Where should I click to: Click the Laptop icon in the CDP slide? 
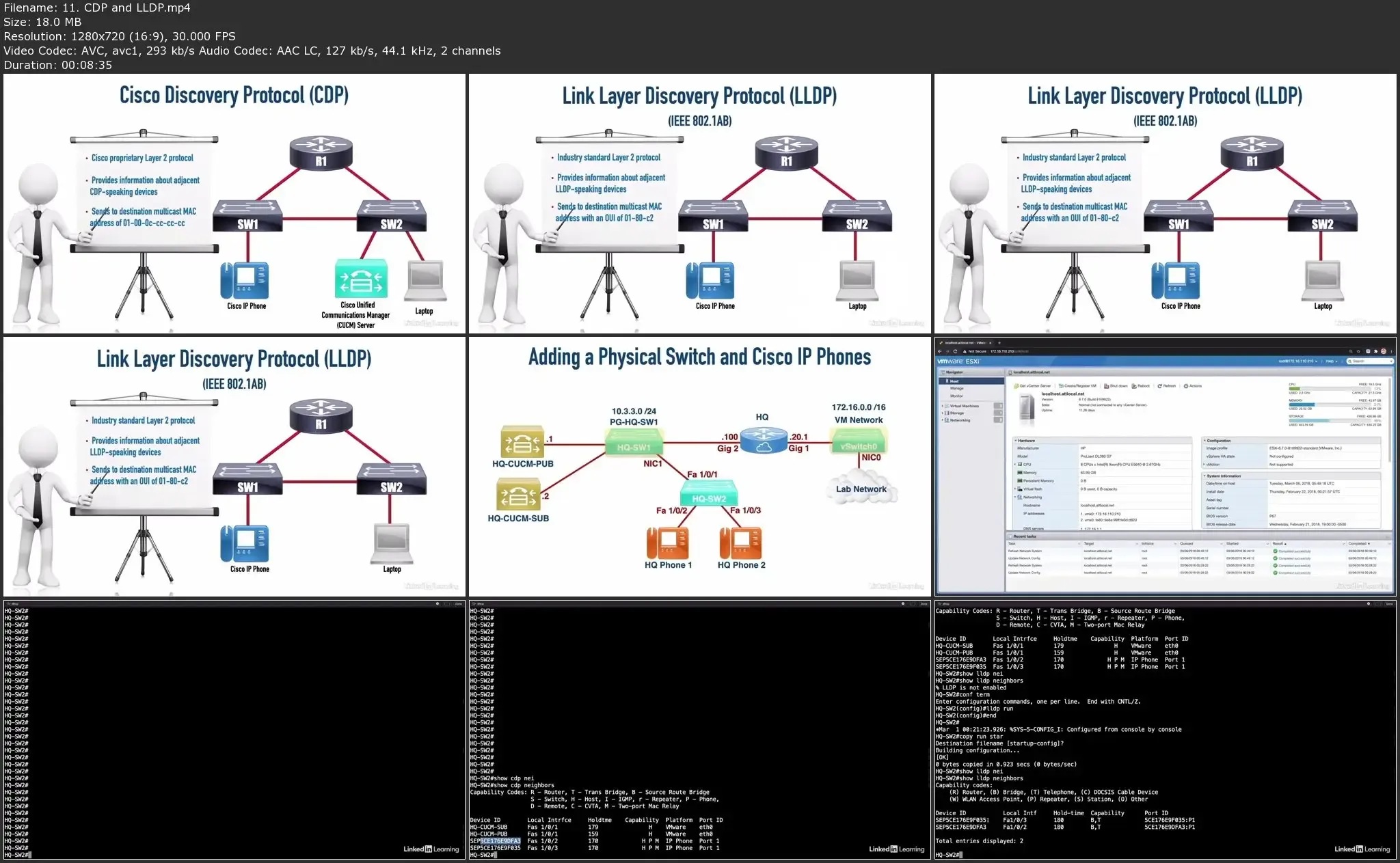(x=427, y=282)
